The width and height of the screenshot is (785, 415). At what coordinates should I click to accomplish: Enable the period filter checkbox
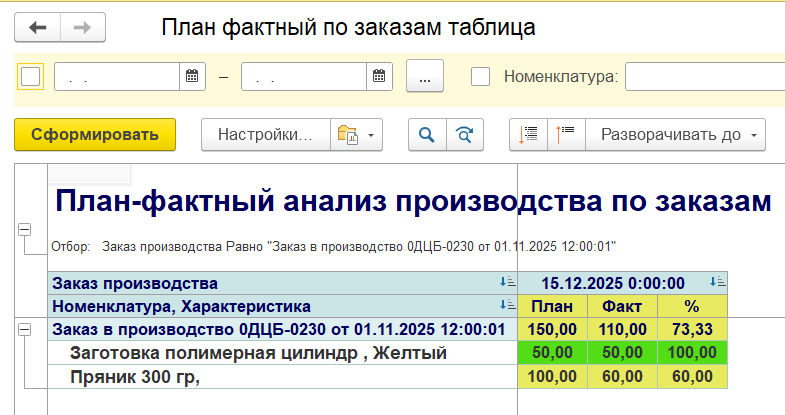pos(31,76)
